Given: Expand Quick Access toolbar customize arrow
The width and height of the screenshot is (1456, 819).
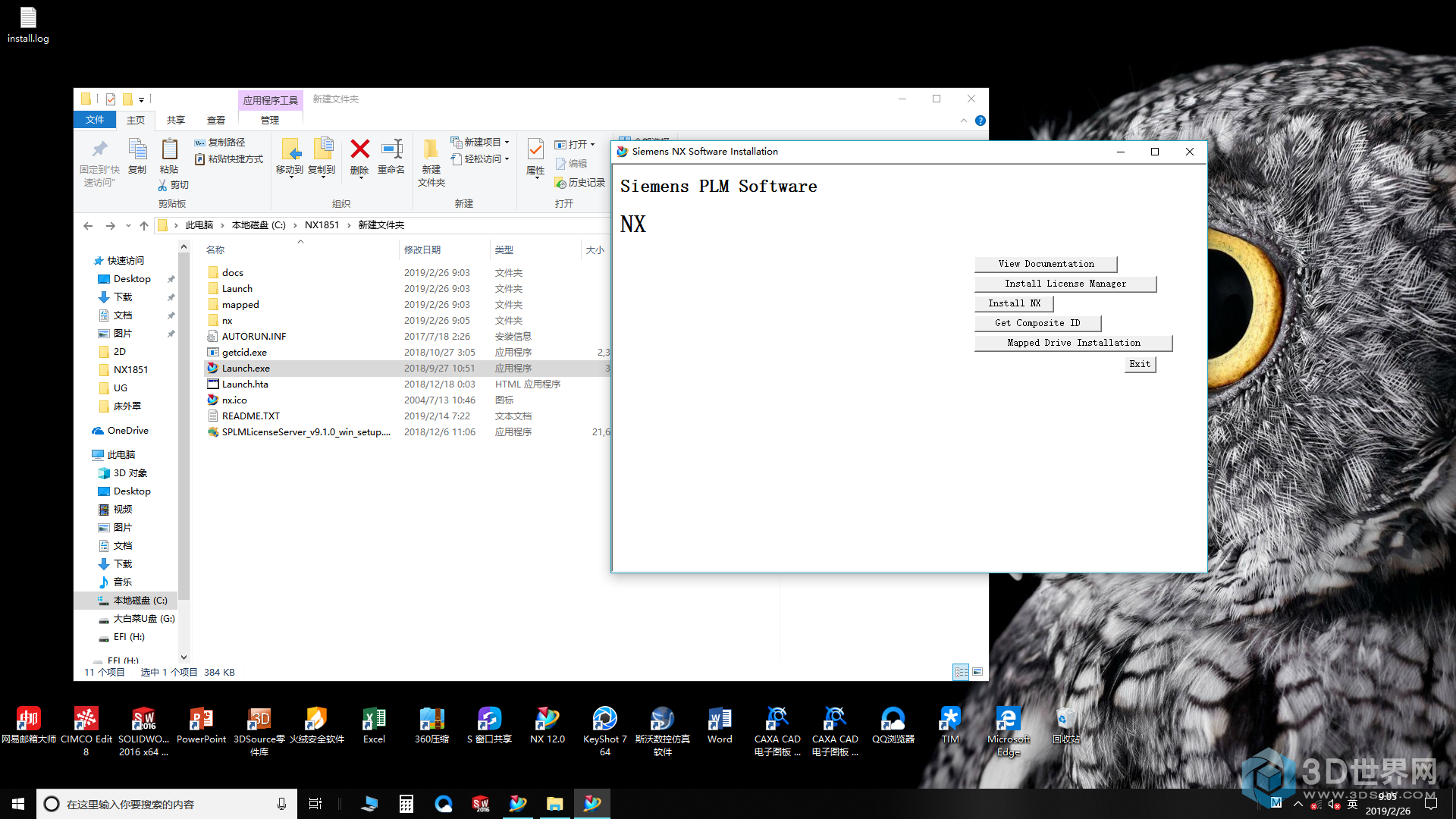Looking at the screenshot, I should 141,99.
